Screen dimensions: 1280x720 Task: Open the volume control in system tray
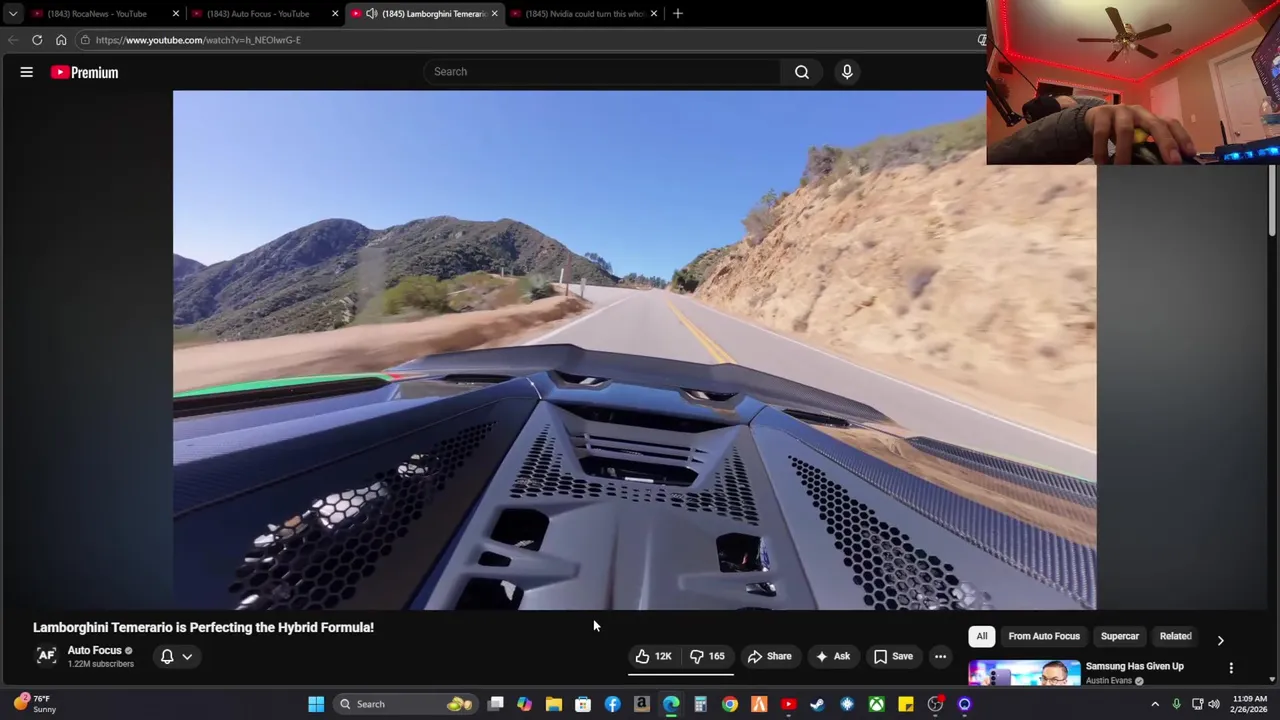click(x=1214, y=704)
